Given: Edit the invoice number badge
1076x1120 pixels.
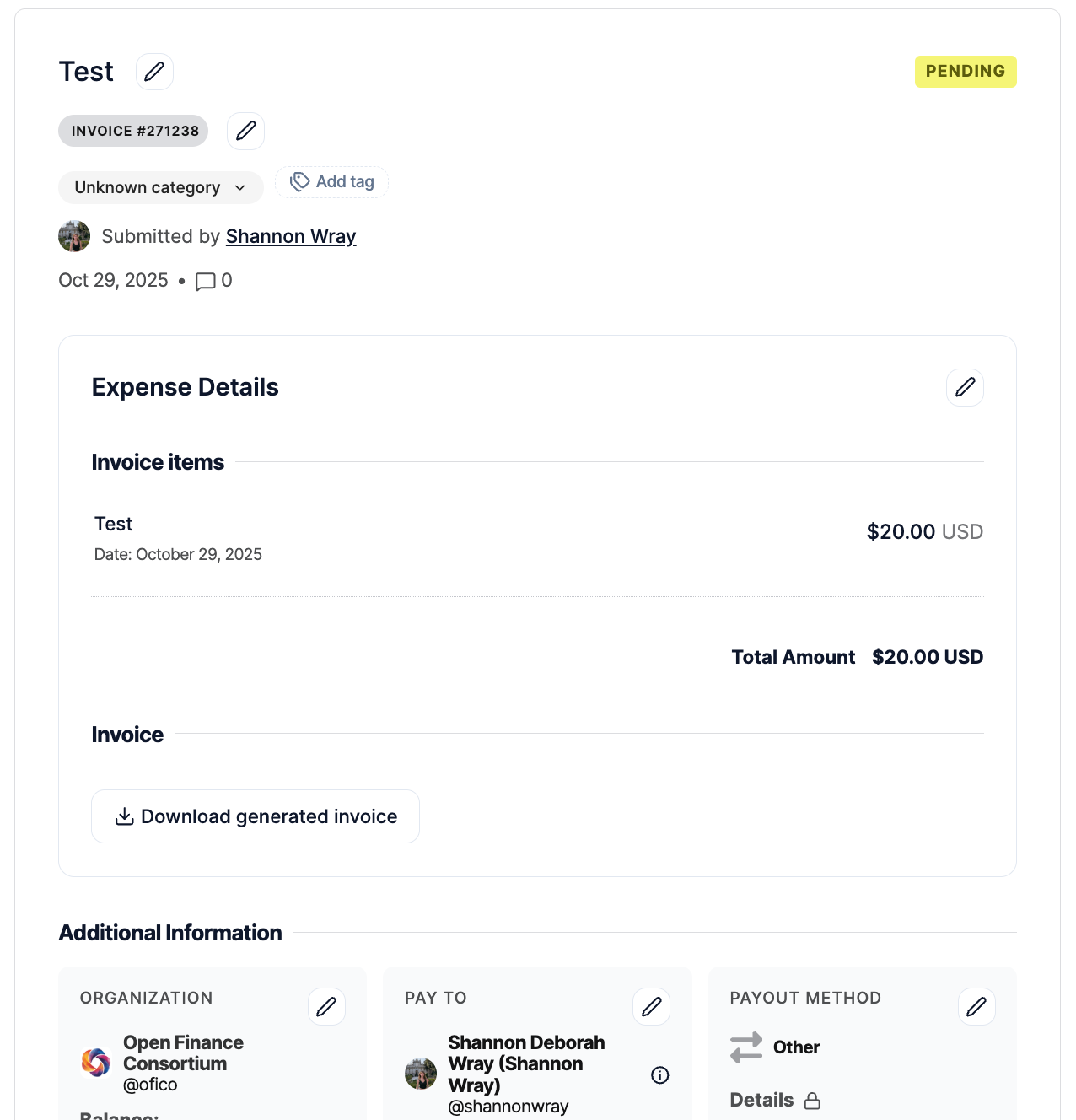Looking at the screenshot, I should point(245,131).
